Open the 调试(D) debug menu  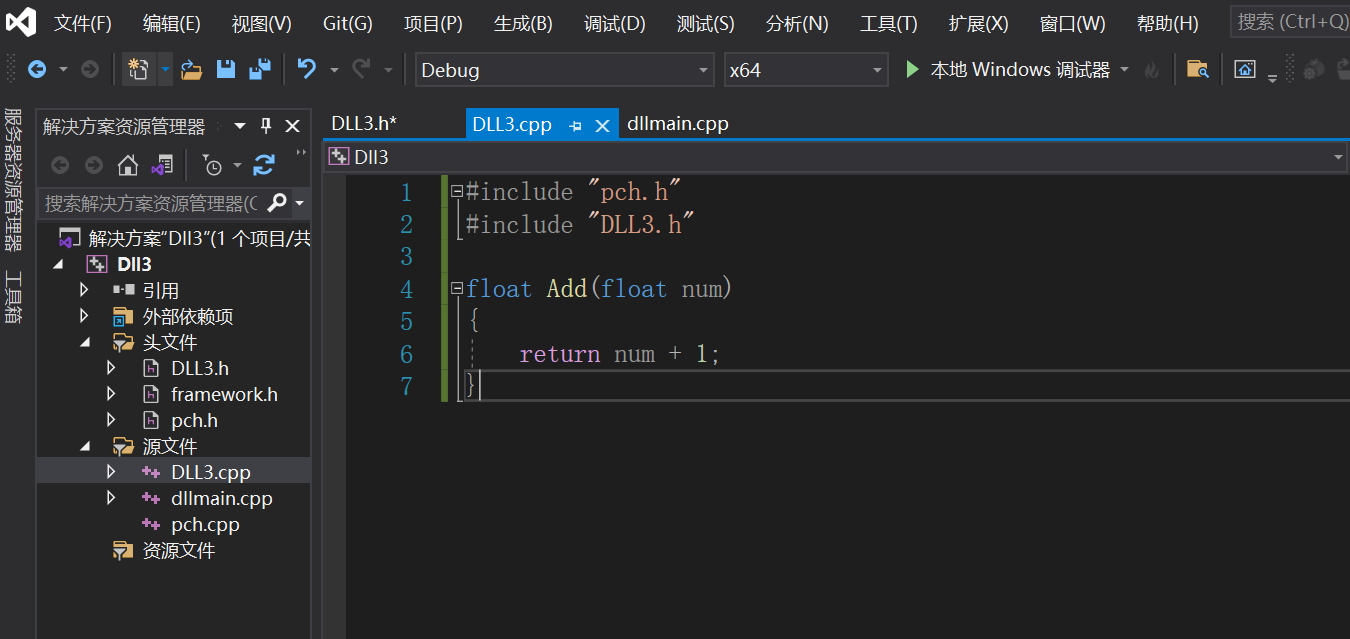point(615,23)
